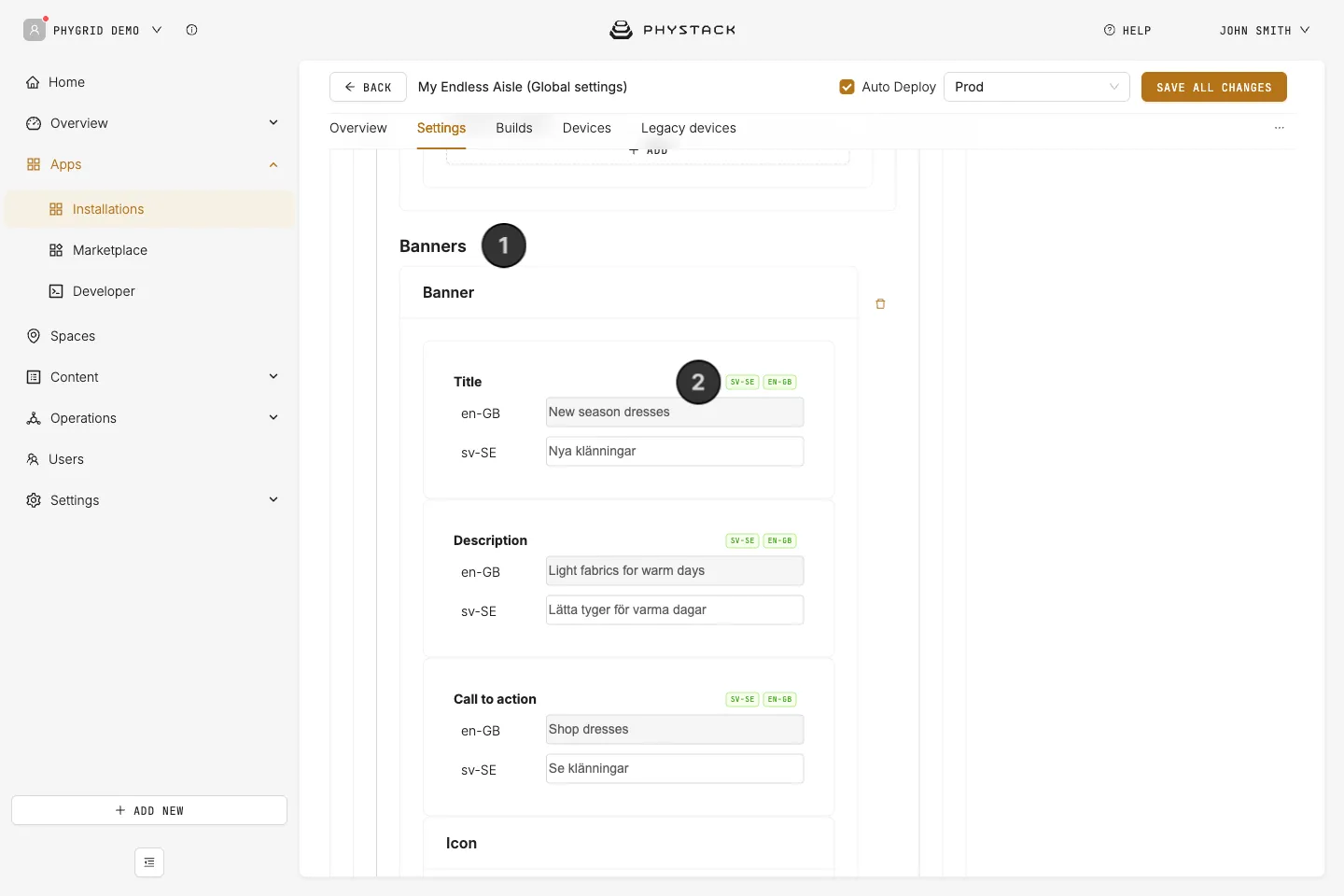
Task: Open the three-dot more options menu
Action: tap(1279, 128)
